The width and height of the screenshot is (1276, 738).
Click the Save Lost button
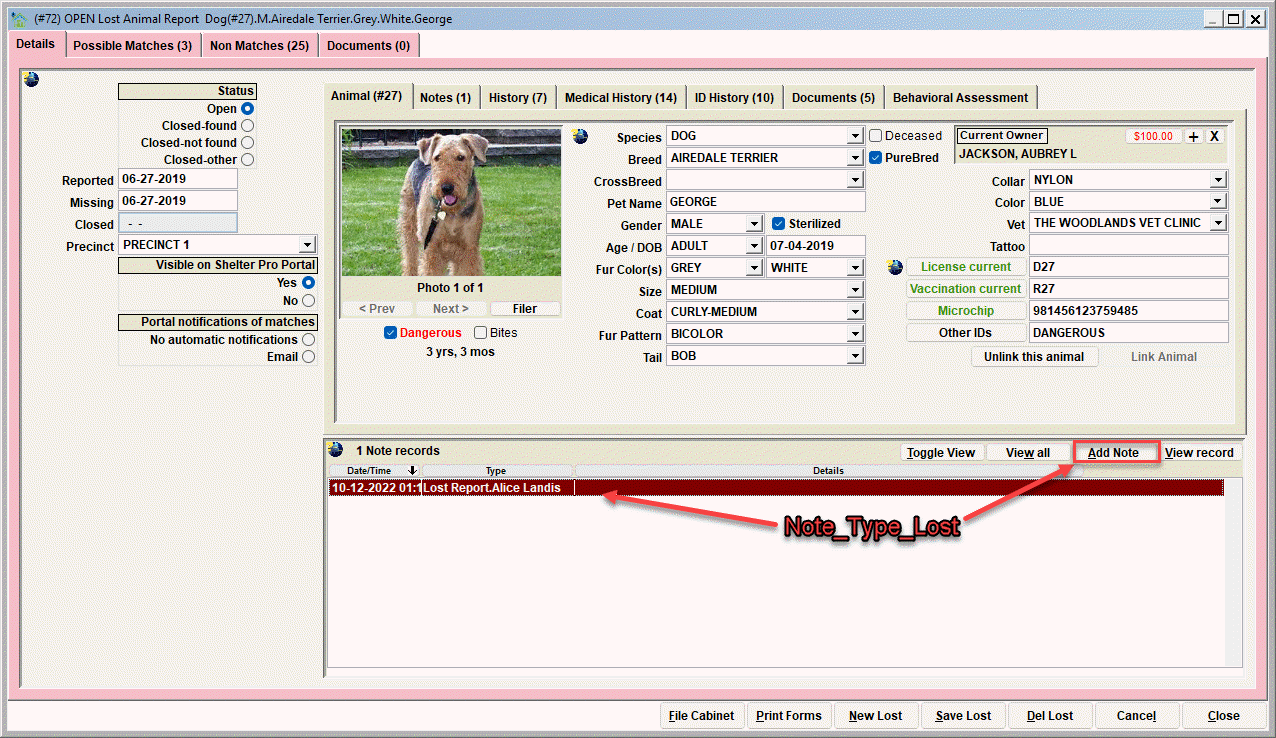click(x=963, y=716)
